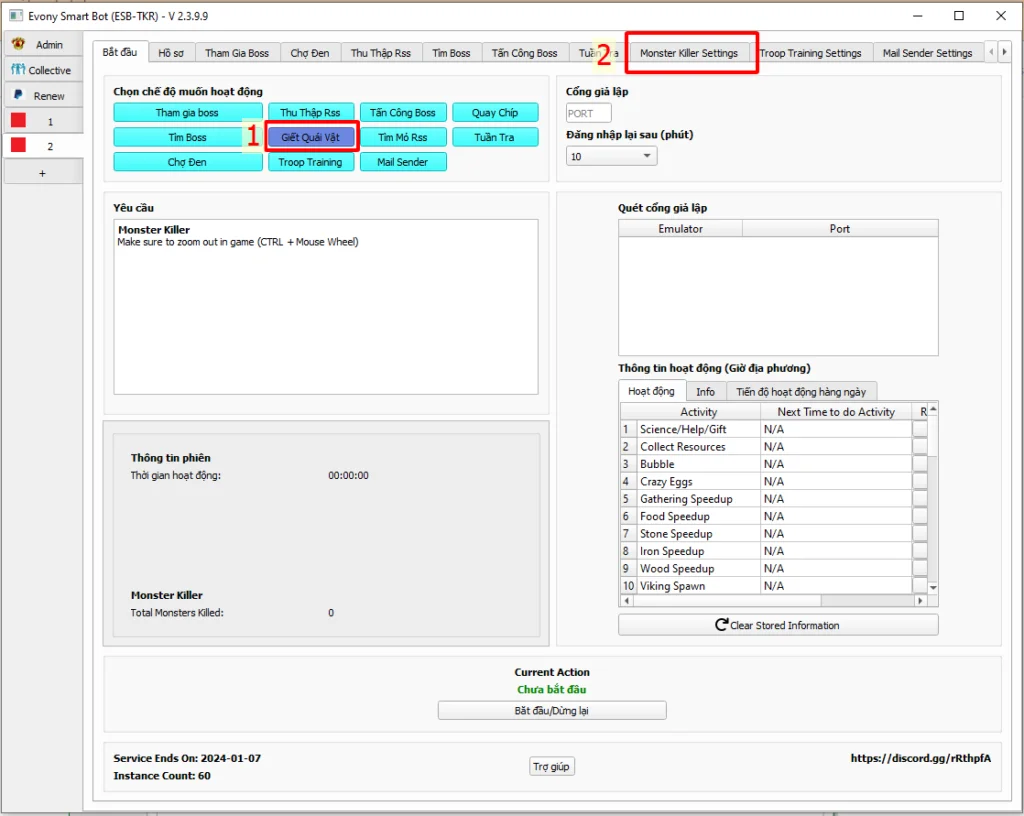Click the PayPal Renew icon
The width and height of the screenshot is (1024, 816).
[x=18, y=95]
